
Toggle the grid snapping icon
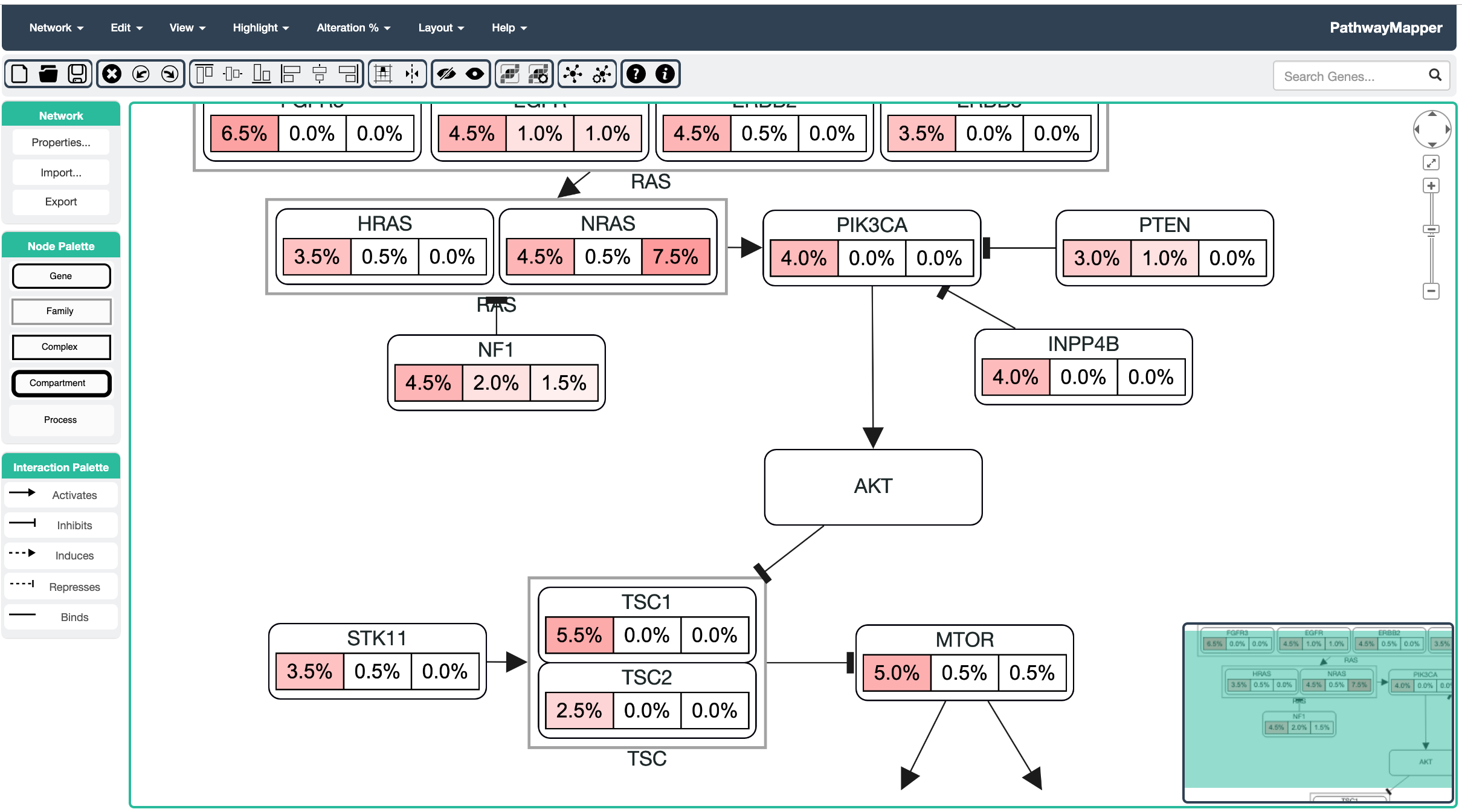(383, 74)
